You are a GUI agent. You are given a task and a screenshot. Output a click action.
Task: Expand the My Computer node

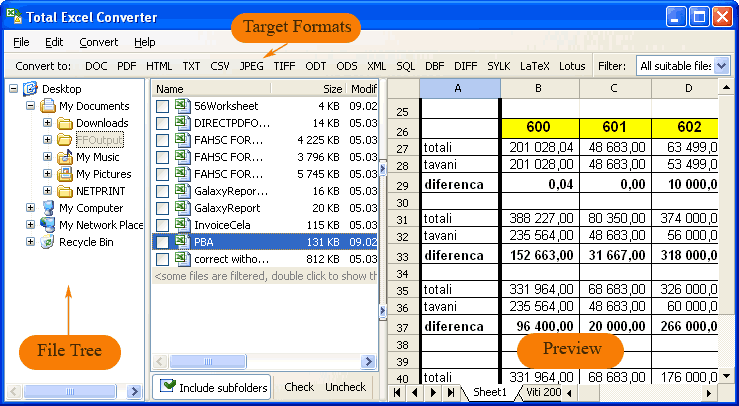[31, 207]
